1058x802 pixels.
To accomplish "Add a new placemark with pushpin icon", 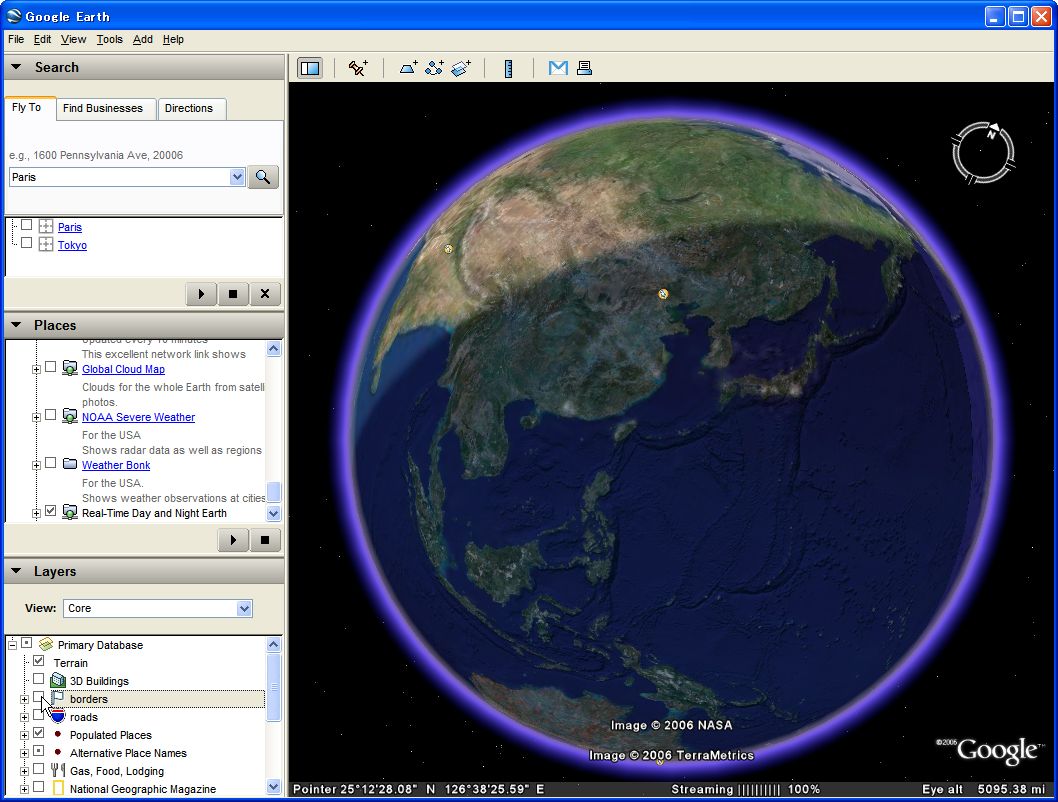I will pos(358,68).
